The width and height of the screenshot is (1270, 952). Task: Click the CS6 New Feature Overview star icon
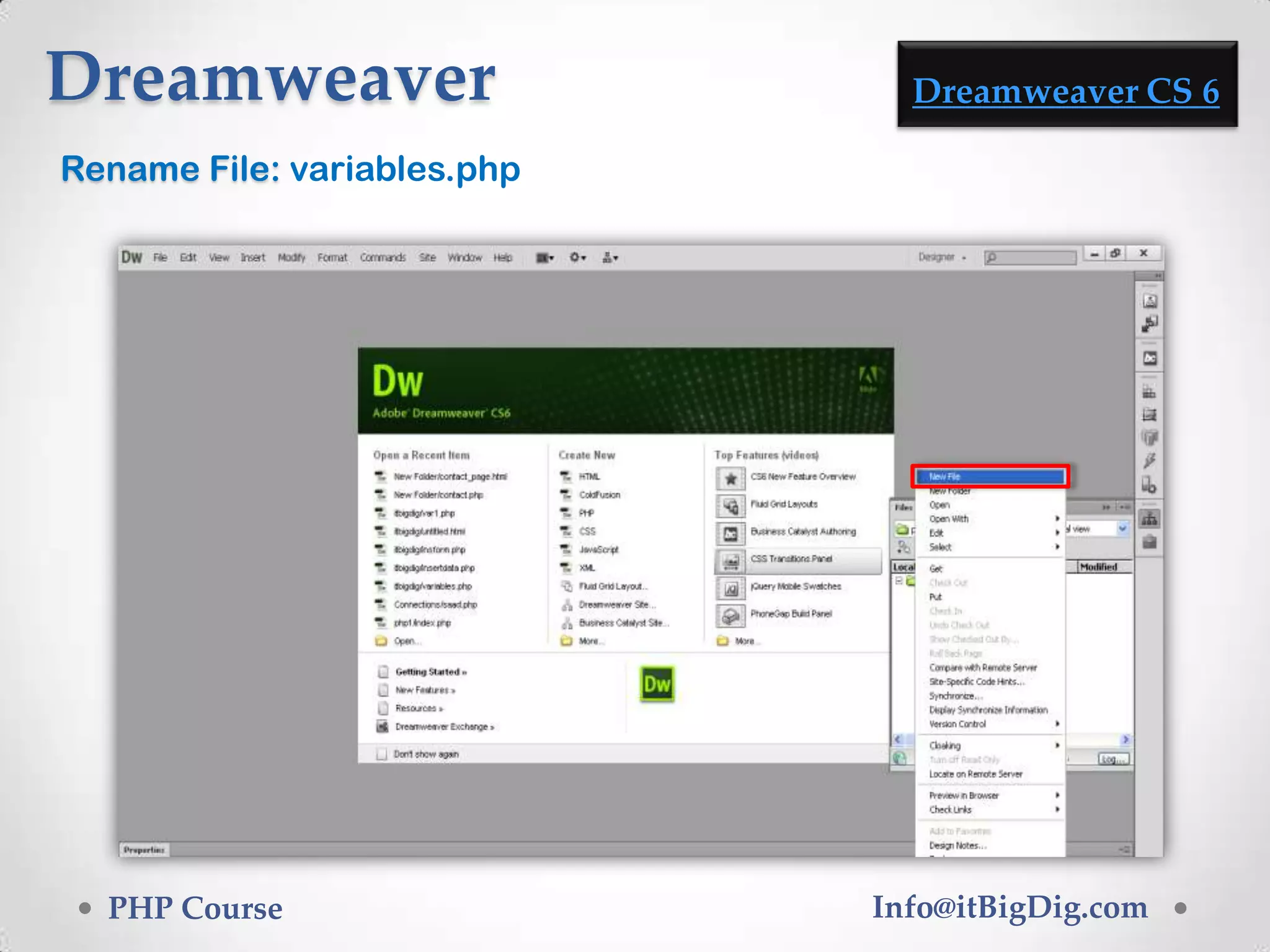(730, 478)
